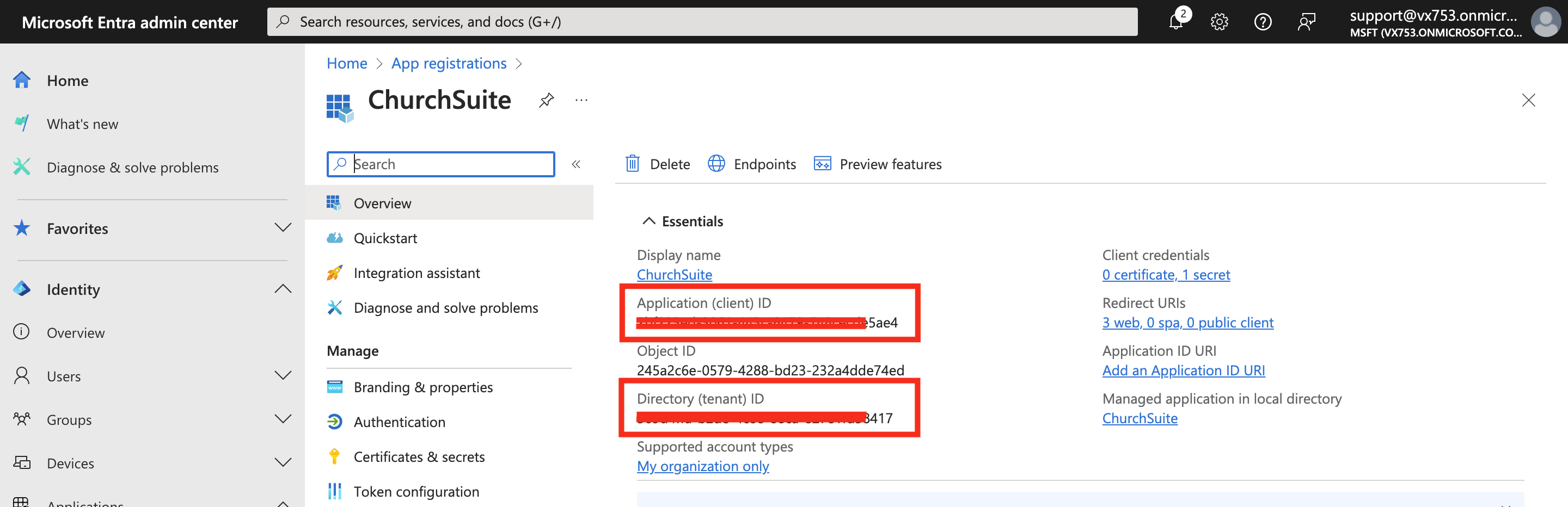Viewport: 1568px width, 507px height.
Task: Open the notifications bell
Action: click(1176, 22)
